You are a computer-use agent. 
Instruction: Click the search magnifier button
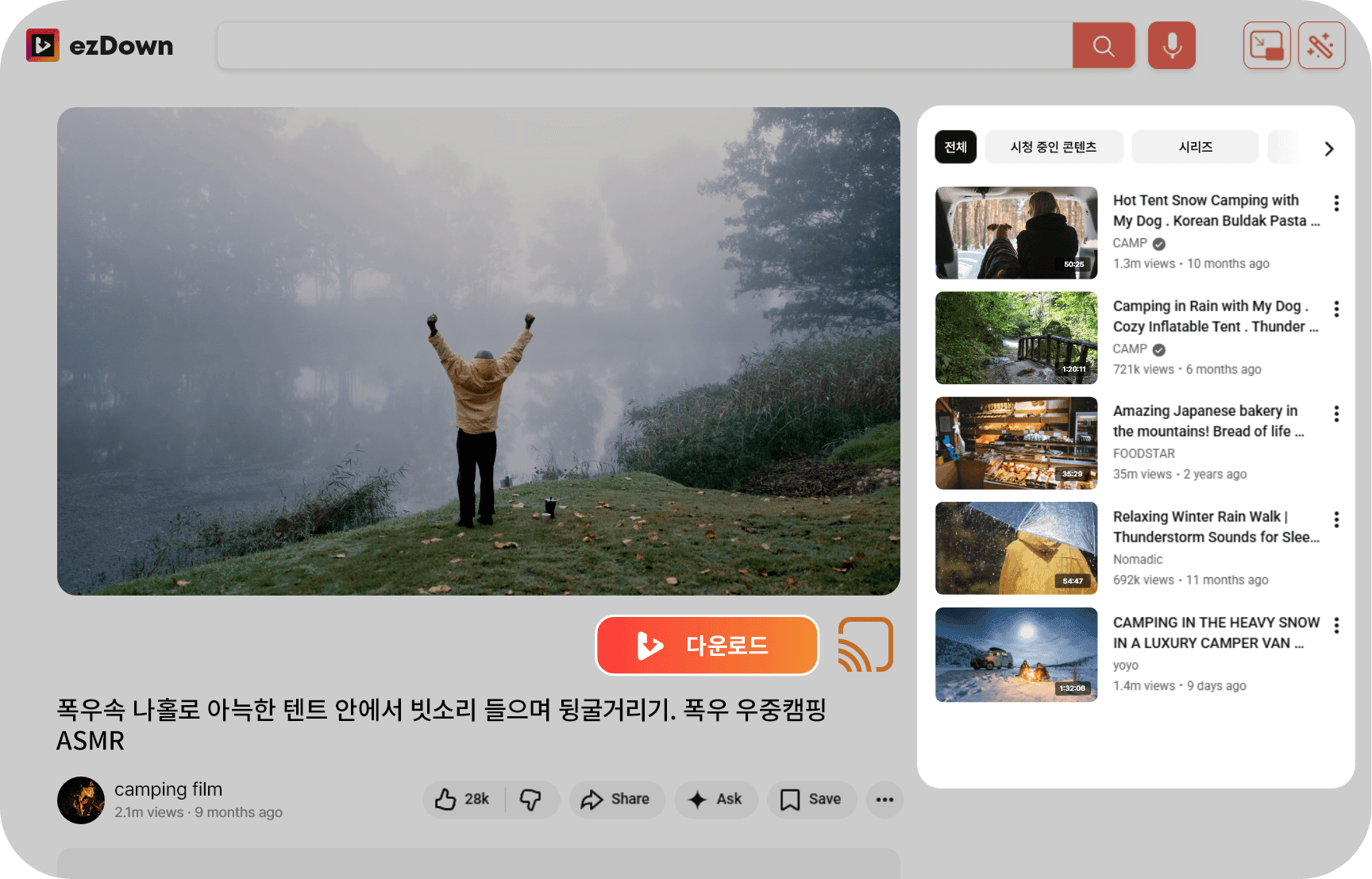1103,46
